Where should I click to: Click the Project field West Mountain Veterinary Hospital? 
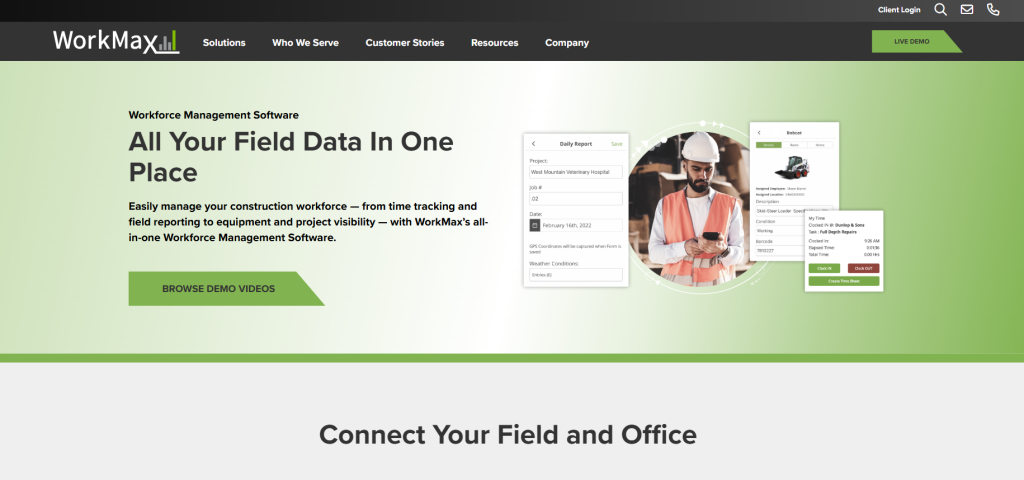click(x=575, y=172)
